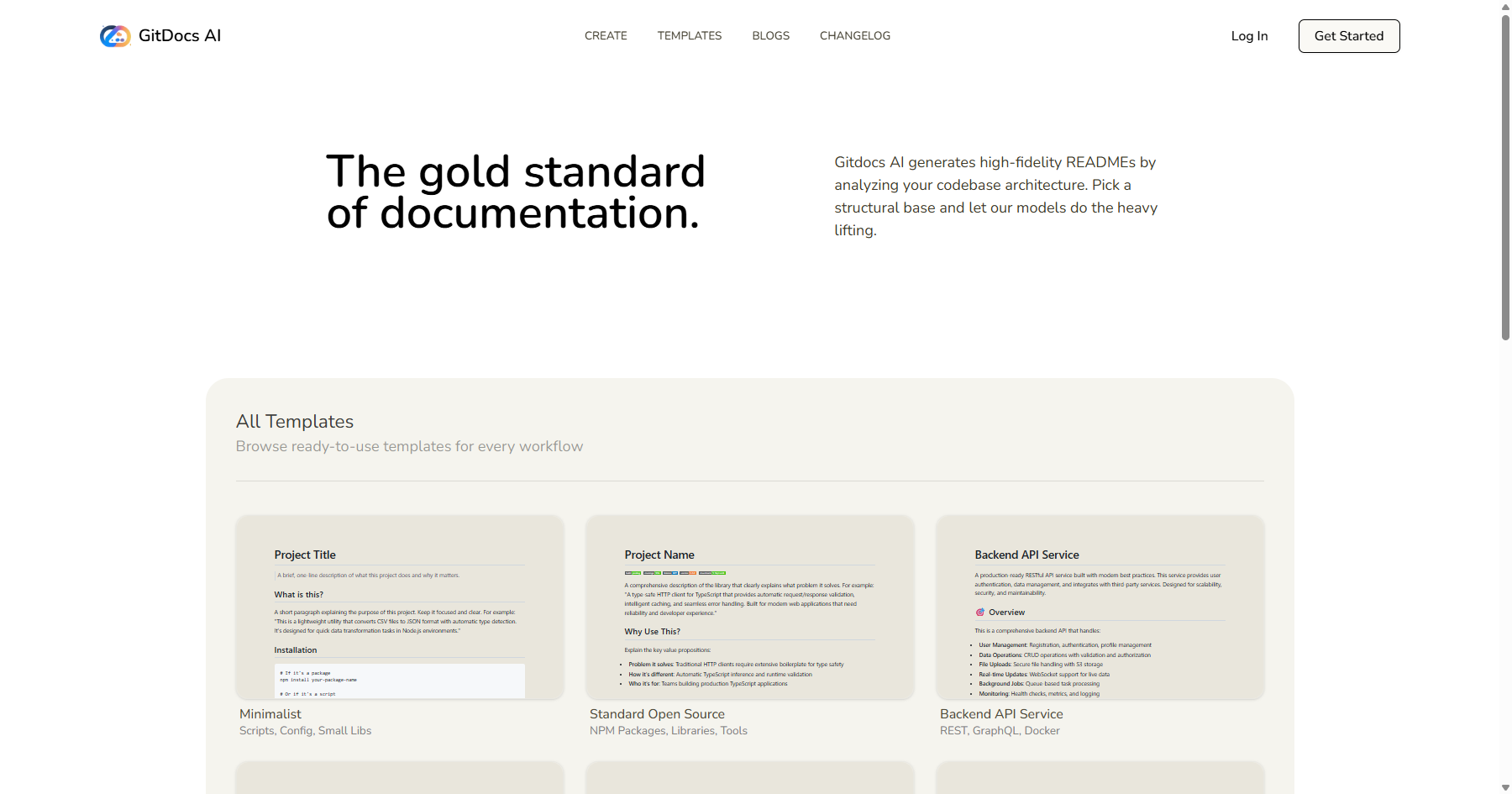
Task: Click the orange version badge in Project Name card
Action: [687, 573]
